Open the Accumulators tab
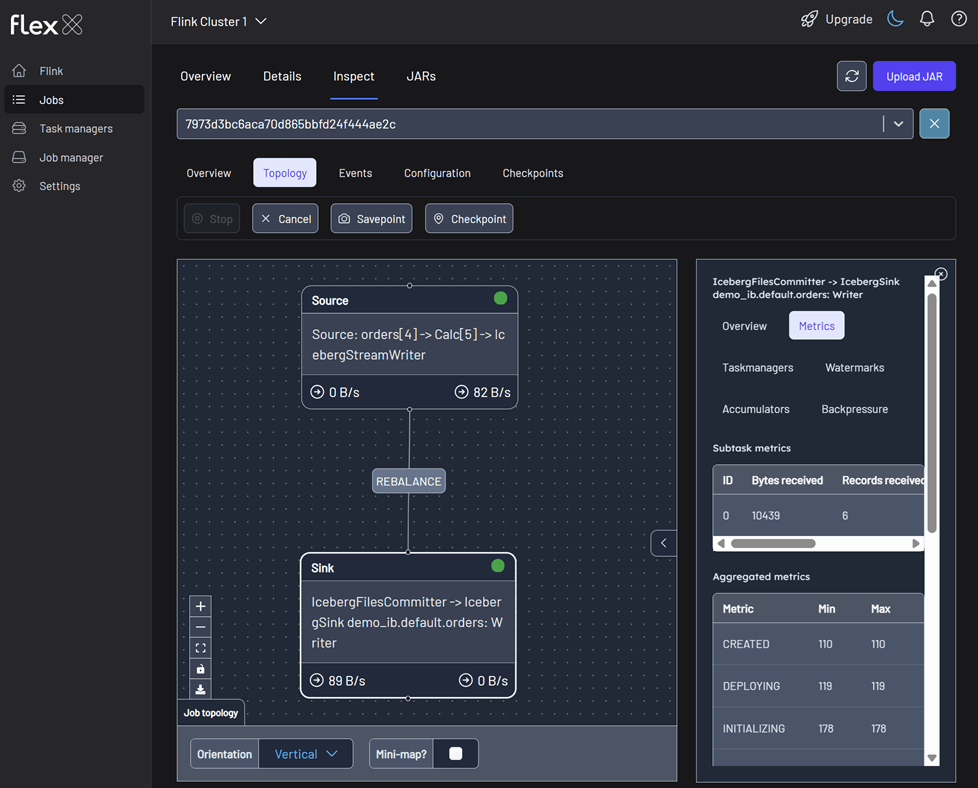This screenshot has width=978, height=788. tap(756, 409)
